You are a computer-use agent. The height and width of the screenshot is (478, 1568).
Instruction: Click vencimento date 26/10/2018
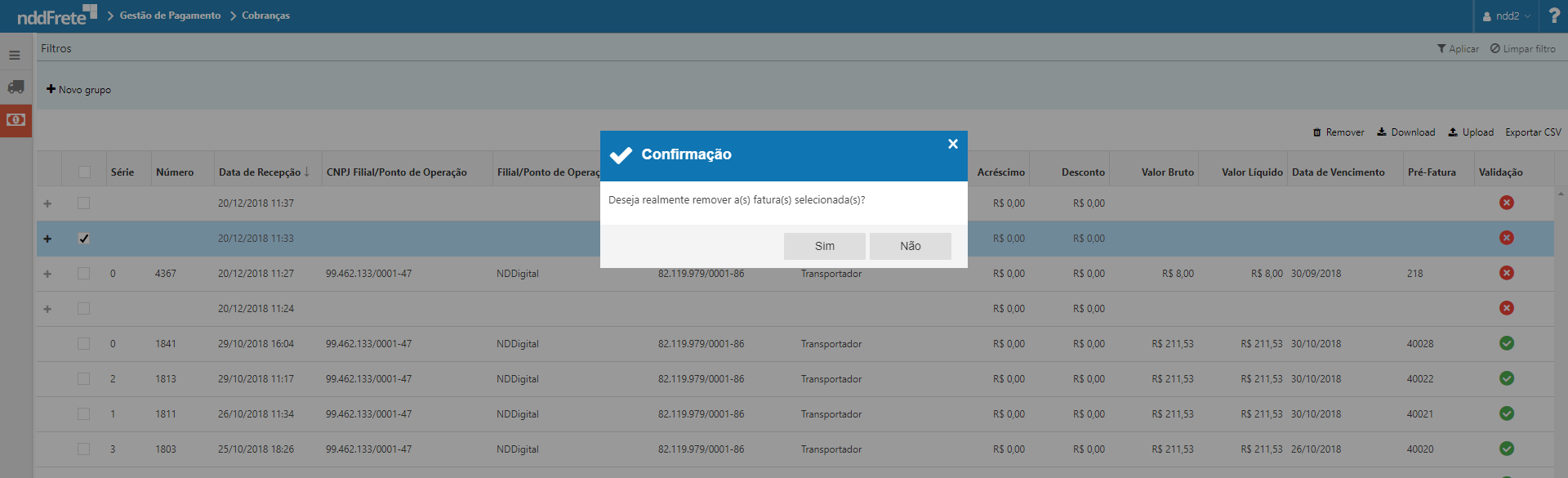(x=1316, y=449)
